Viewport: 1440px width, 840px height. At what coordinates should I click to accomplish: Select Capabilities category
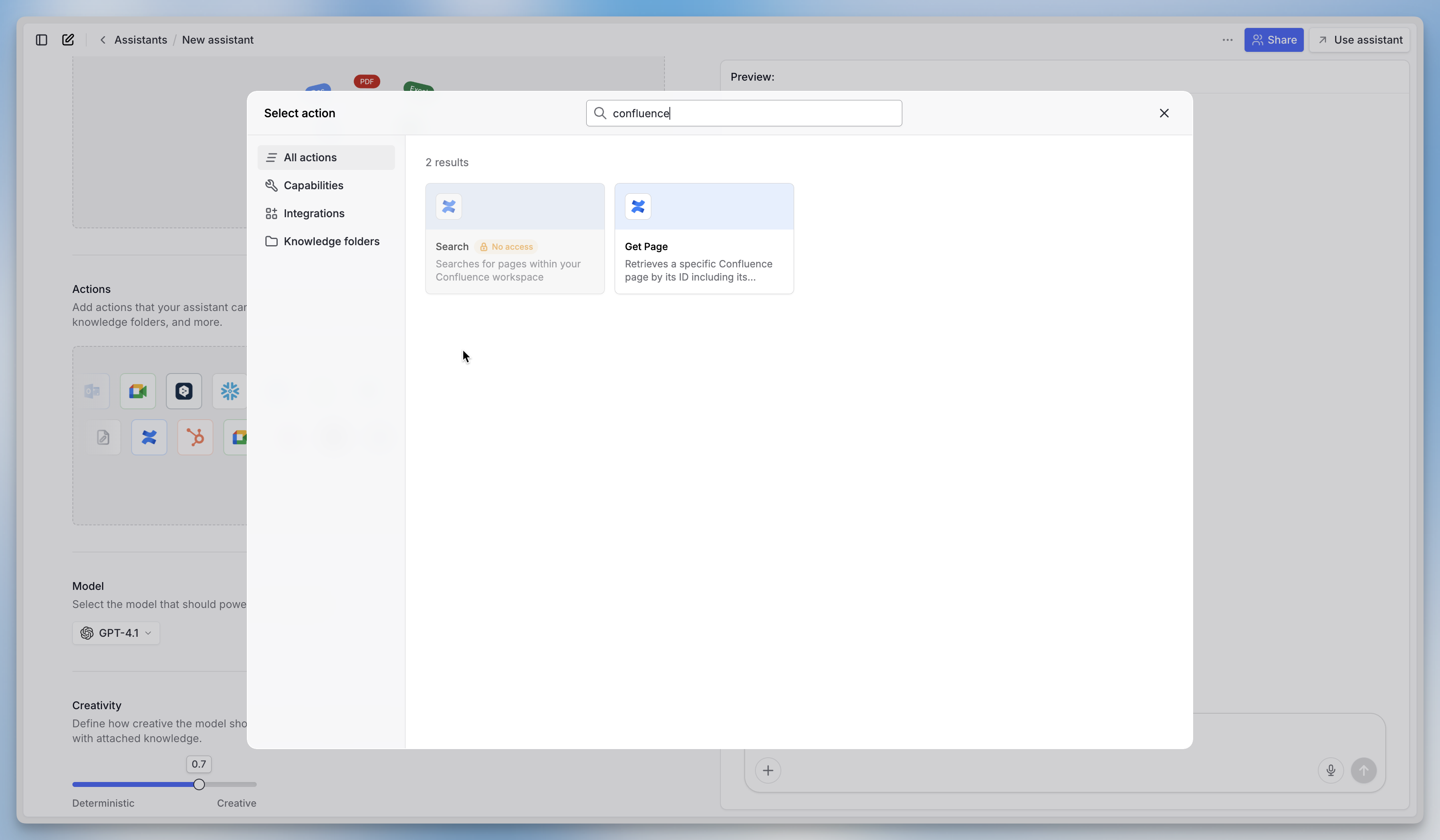pyautogui.click(x=326, y=186)
